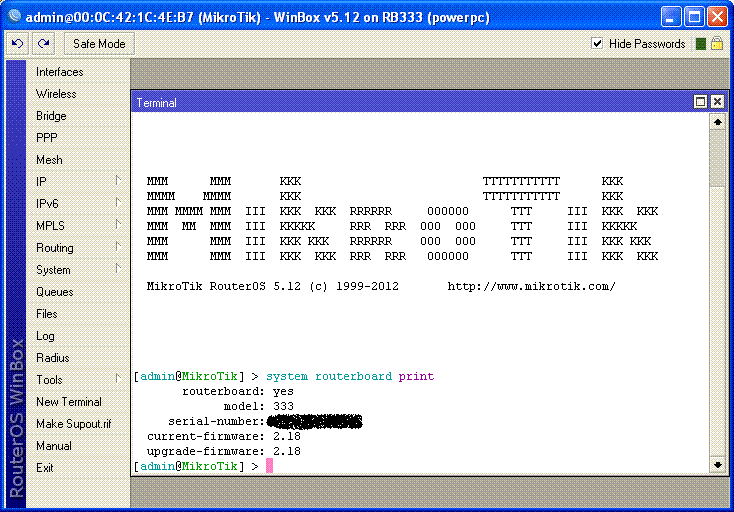Click the serial-number label
Screen dimensions: 734x512
point(217,421)
